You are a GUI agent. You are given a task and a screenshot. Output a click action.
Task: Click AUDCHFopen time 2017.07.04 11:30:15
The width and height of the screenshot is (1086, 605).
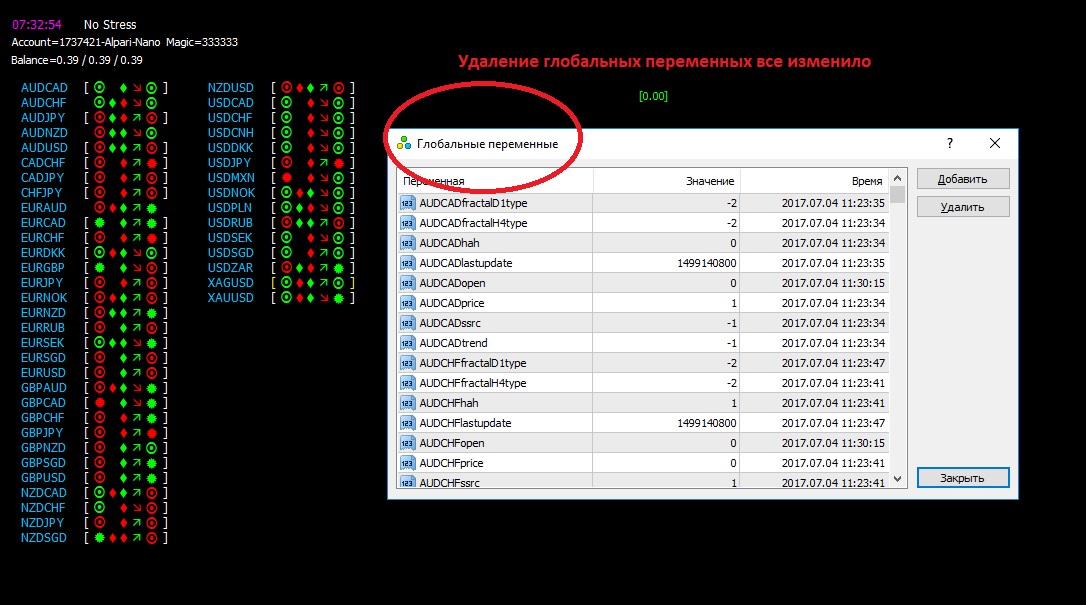pos(833,443)
